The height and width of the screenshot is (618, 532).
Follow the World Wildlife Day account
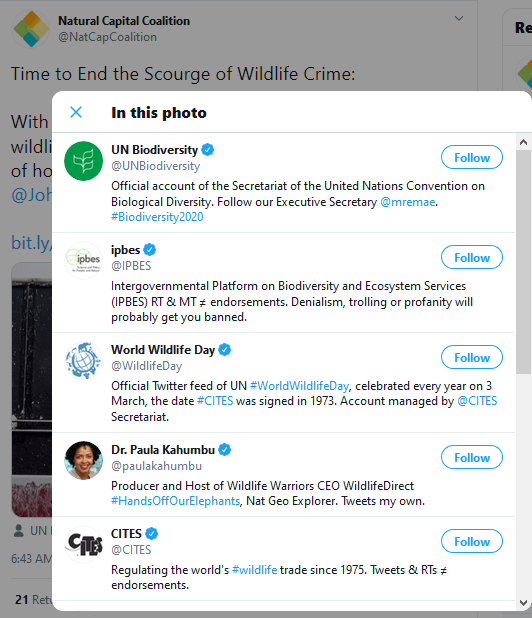point(472,357)
